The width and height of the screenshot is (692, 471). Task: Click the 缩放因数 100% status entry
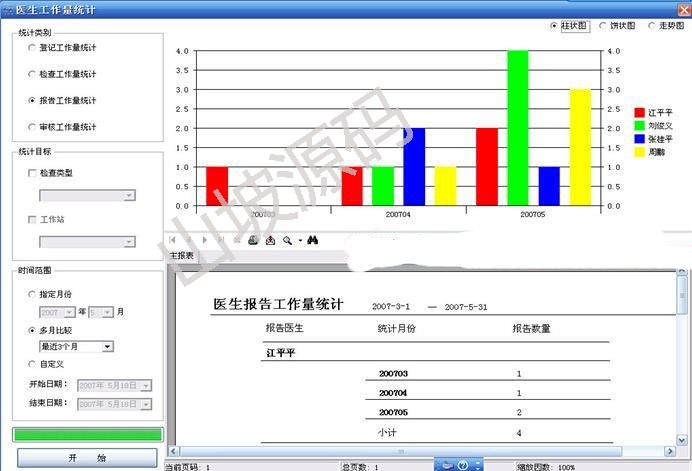tap(545, 467)
